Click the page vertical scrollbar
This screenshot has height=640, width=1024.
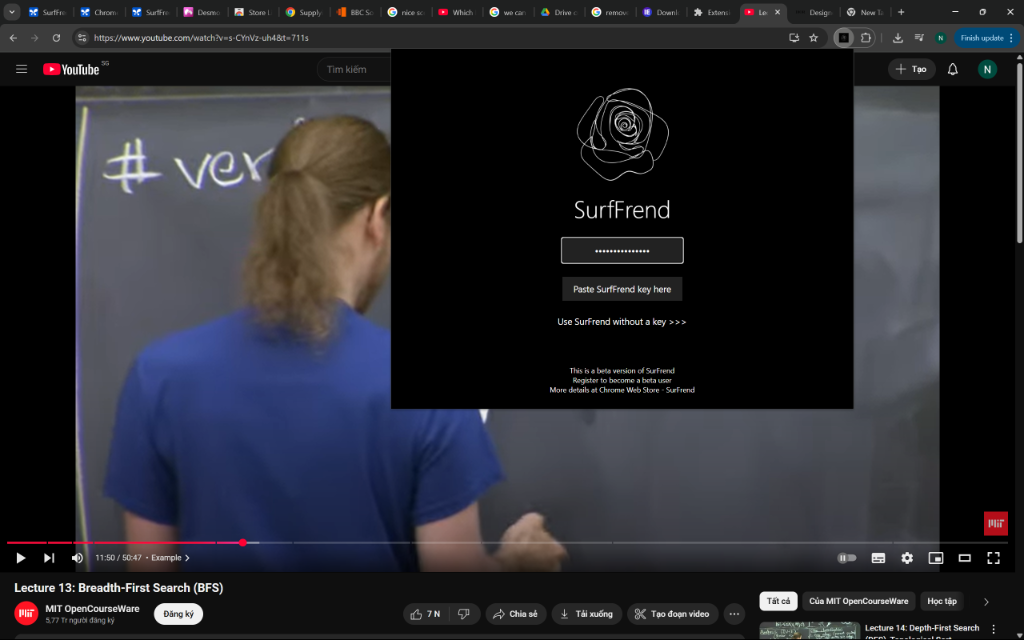click(1019, 153)
